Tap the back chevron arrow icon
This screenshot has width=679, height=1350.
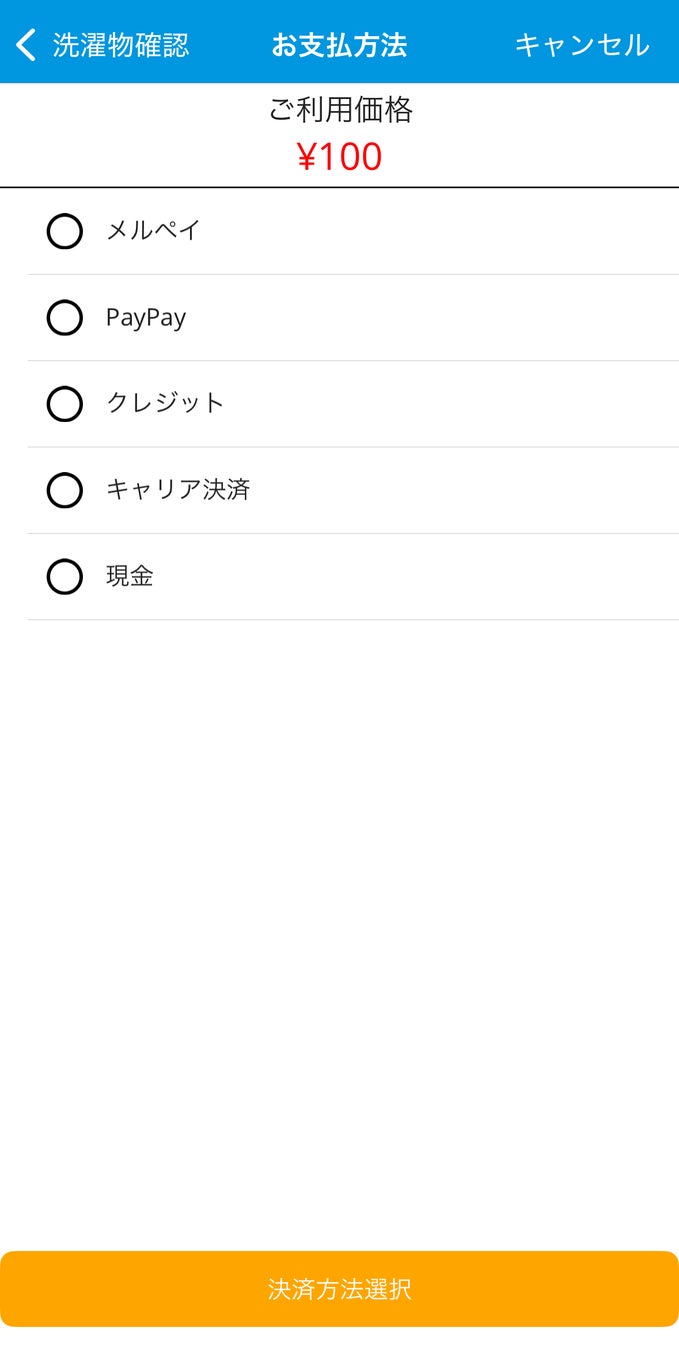click(x=27, y=45)
